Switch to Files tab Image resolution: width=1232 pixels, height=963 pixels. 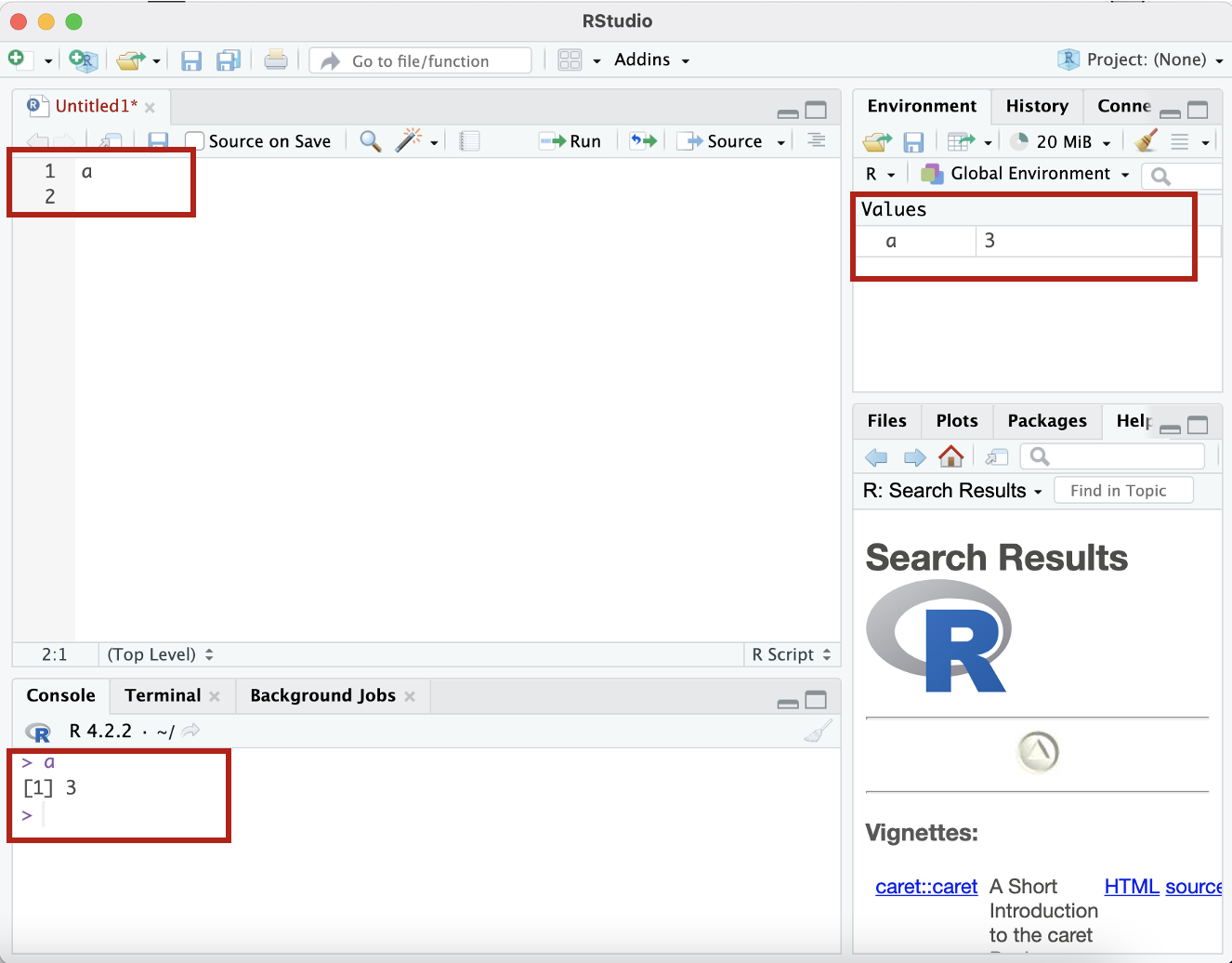coord(886,421)
